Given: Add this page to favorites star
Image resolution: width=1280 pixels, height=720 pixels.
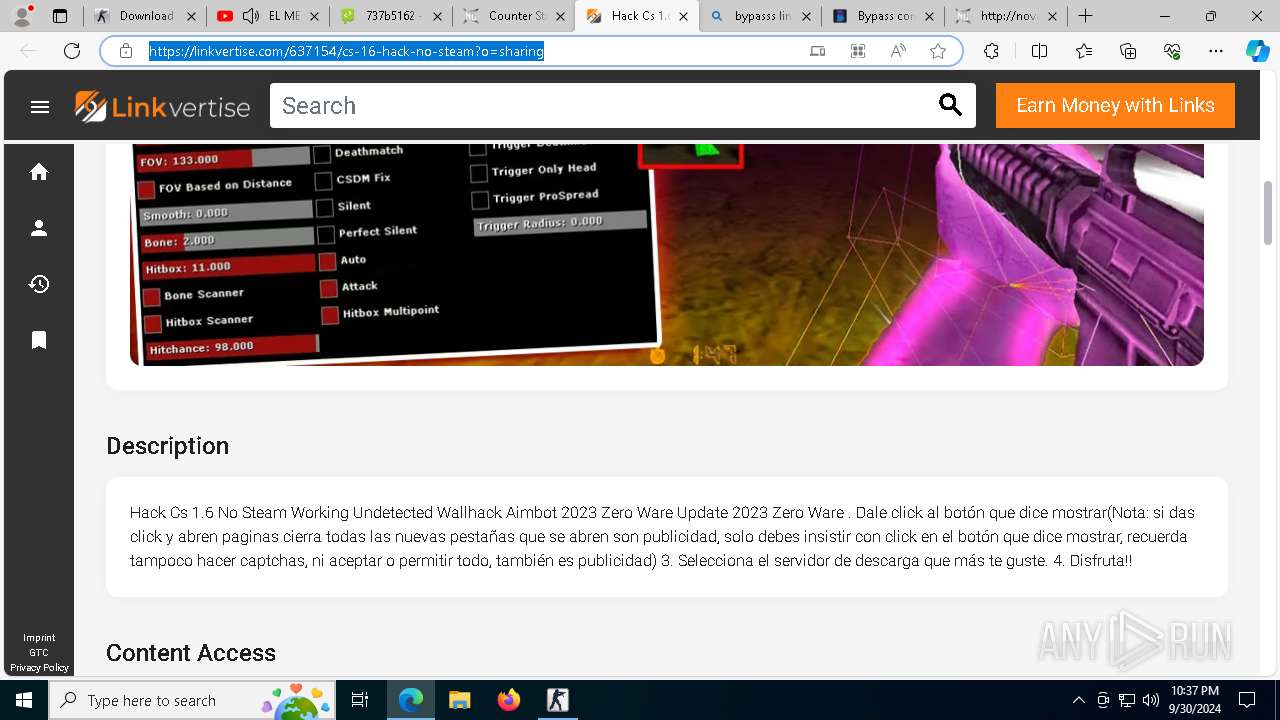Looking at the screenshot, I should point(938,51).
